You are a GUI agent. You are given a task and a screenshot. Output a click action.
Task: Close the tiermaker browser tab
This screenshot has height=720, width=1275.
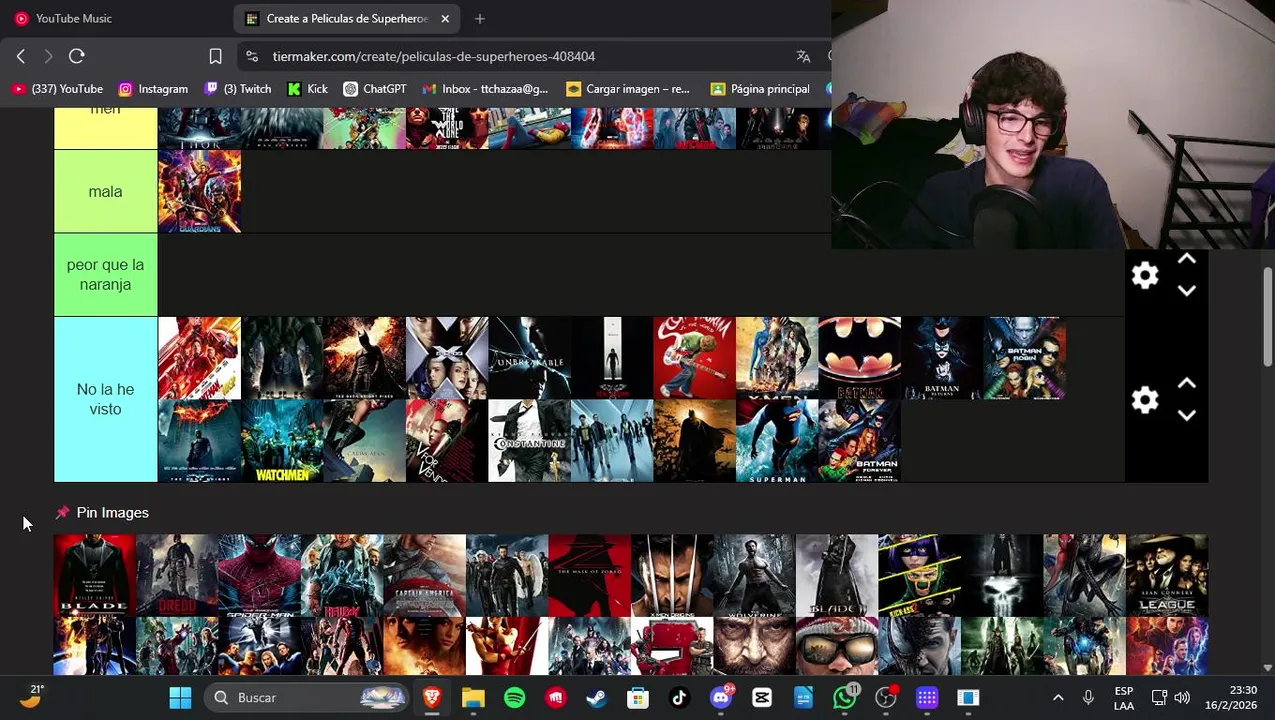[x=445, y=18]
